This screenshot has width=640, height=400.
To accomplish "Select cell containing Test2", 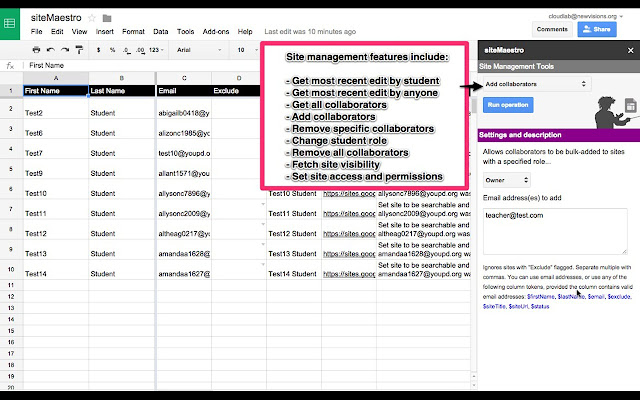I will click(x=56, y=109).
